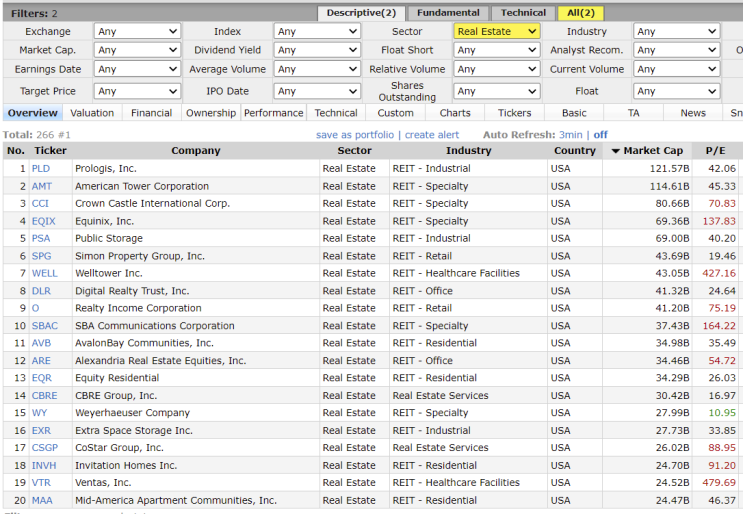Open the DLR ticker link
The width and height of the screenshot is (743, 514).
tap(41, 291)
